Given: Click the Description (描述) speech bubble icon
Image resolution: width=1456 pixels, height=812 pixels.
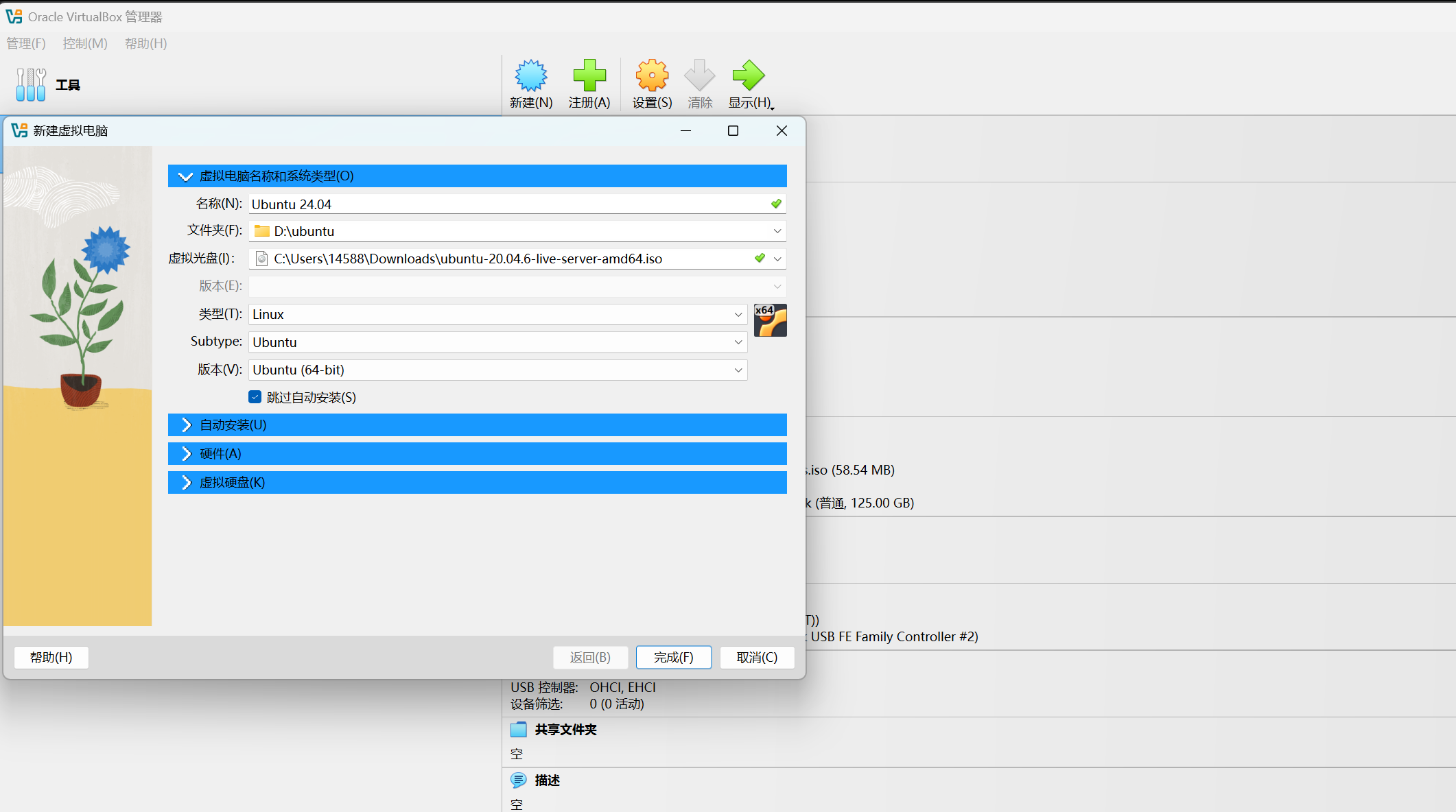Looking at the screenshot, I should pos(519,780).
